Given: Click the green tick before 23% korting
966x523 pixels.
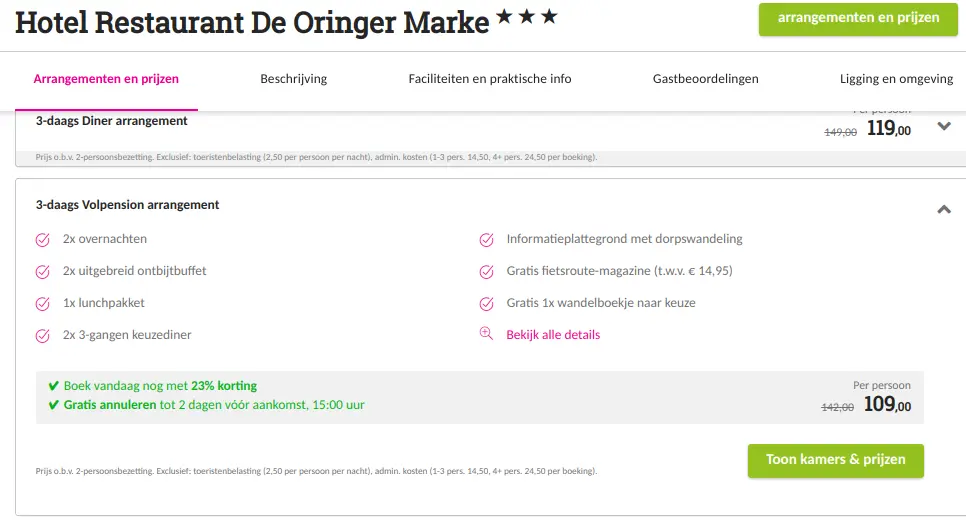Looking at the screenshot, I should click(x=54, y=386).
